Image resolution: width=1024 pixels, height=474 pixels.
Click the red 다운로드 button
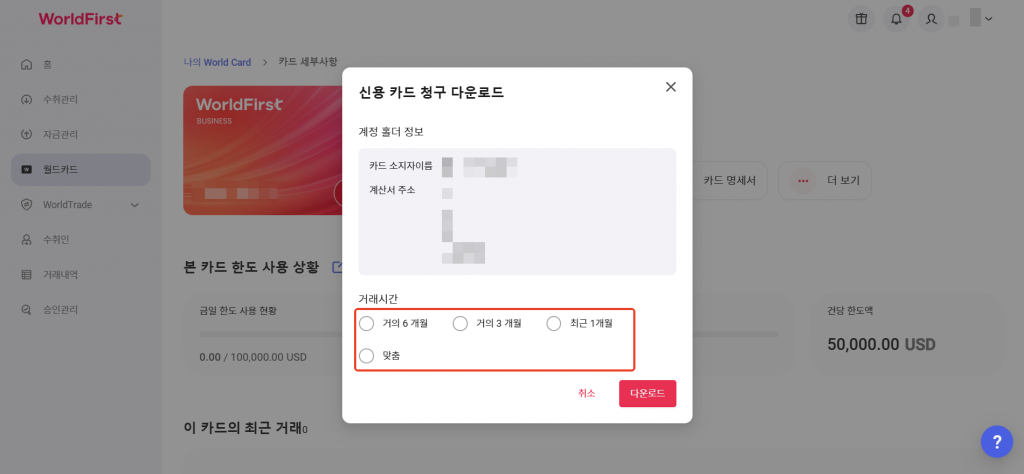(x=647, y=394)
